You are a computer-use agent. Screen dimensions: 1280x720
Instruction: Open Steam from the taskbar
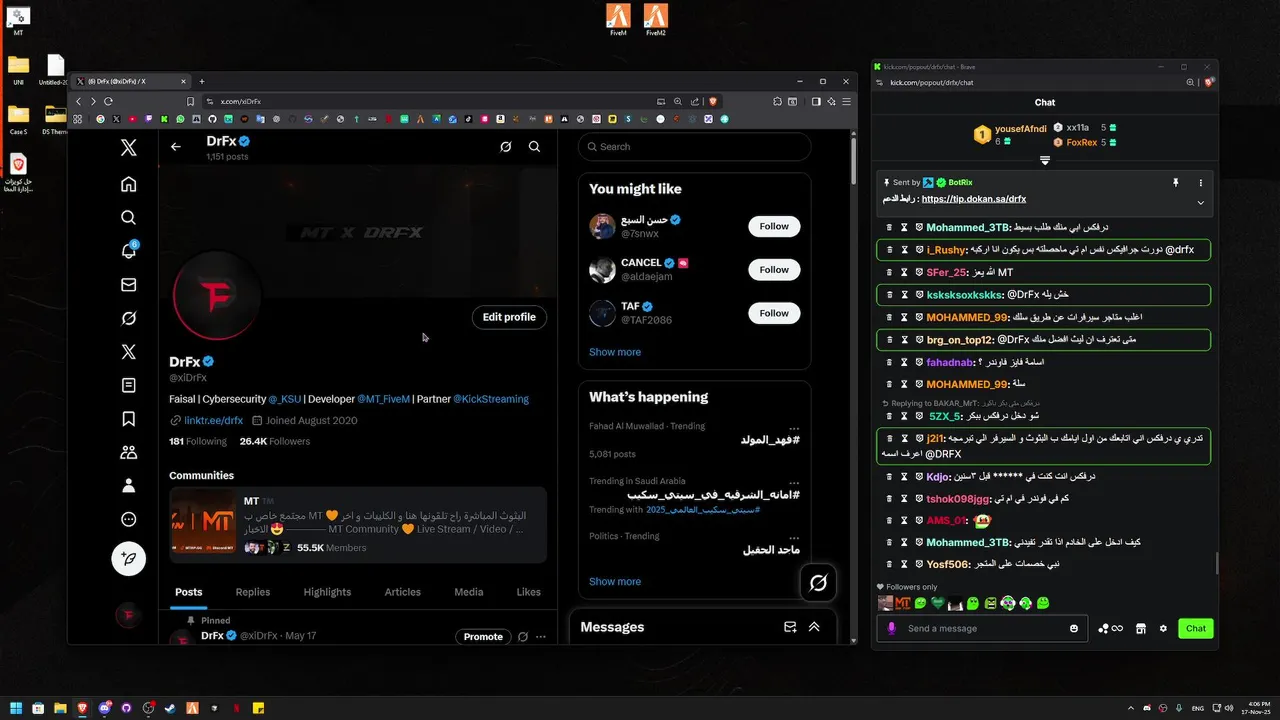pos(171,708)
